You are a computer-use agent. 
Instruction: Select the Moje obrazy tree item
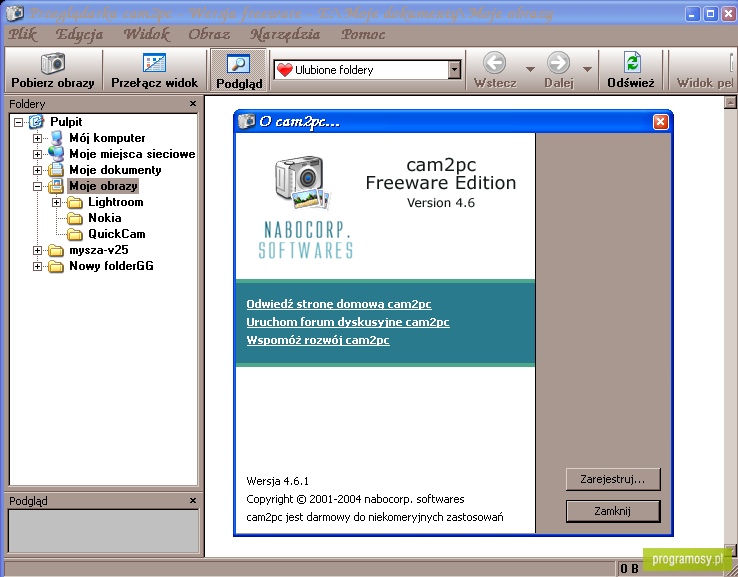(103, 186)
